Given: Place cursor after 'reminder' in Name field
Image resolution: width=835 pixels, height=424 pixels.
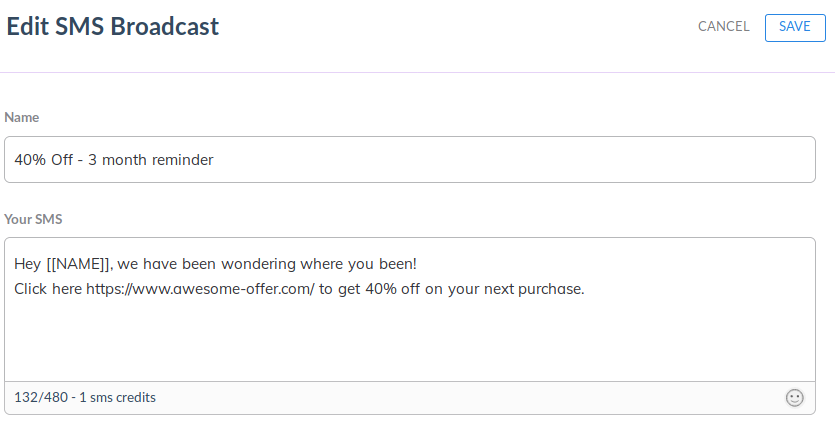Looking at the screenshot, I should [x=214, y=160].
